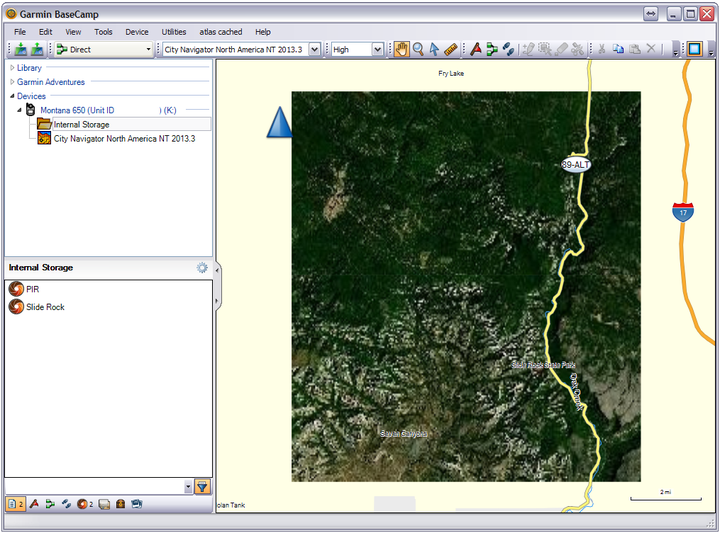The width and height of the screenshot is (720, 533).
Task: Click the window reposition double-arrow icon
Action: pos(651,14)
